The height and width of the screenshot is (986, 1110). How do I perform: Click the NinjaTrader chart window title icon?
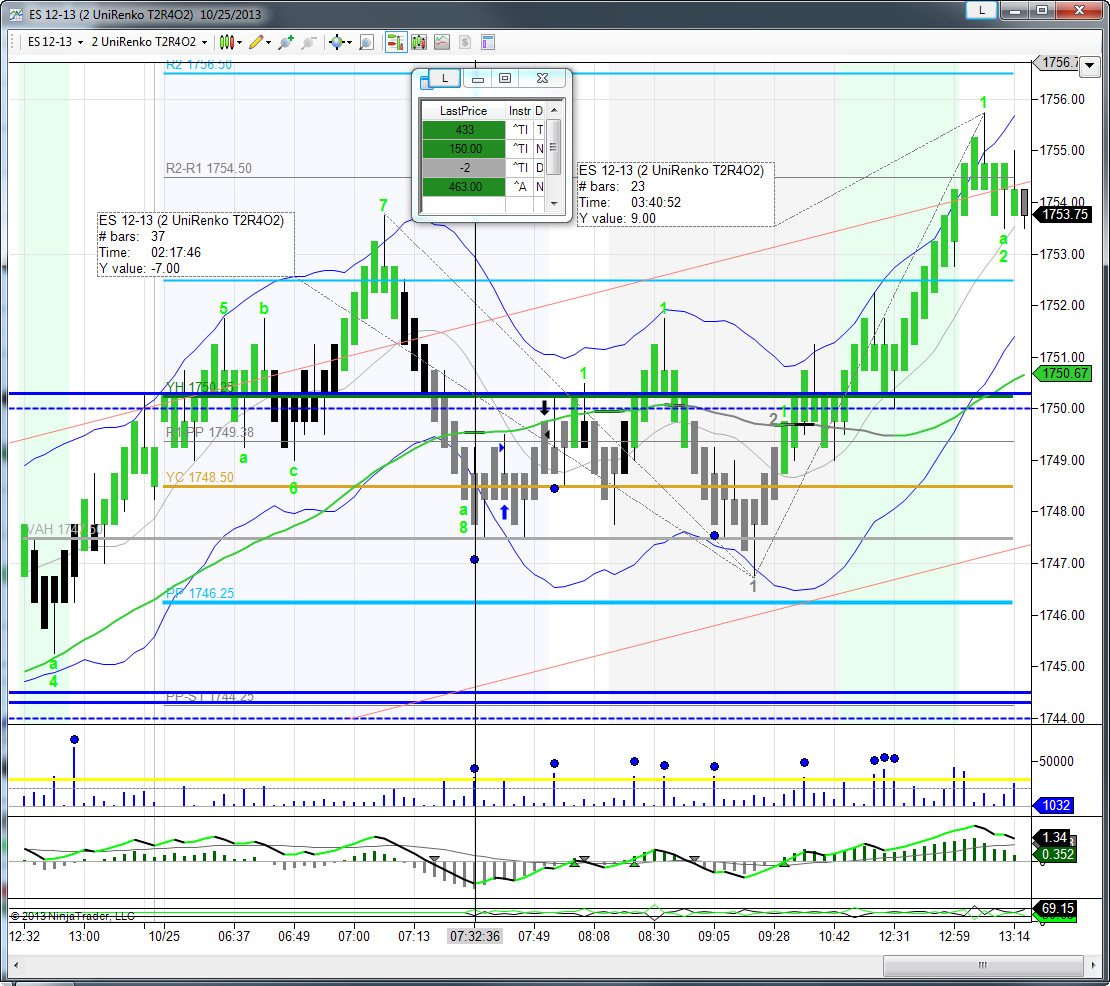tap(16, 15)
